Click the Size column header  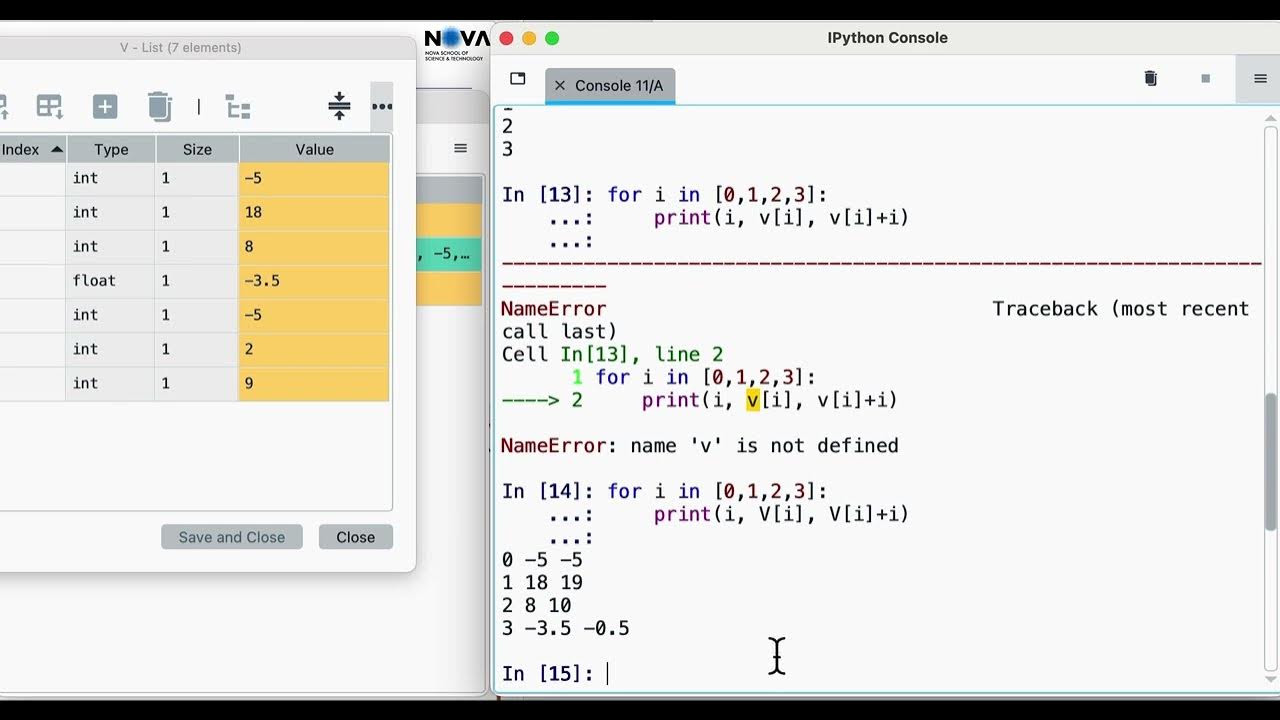pos(197,149)
